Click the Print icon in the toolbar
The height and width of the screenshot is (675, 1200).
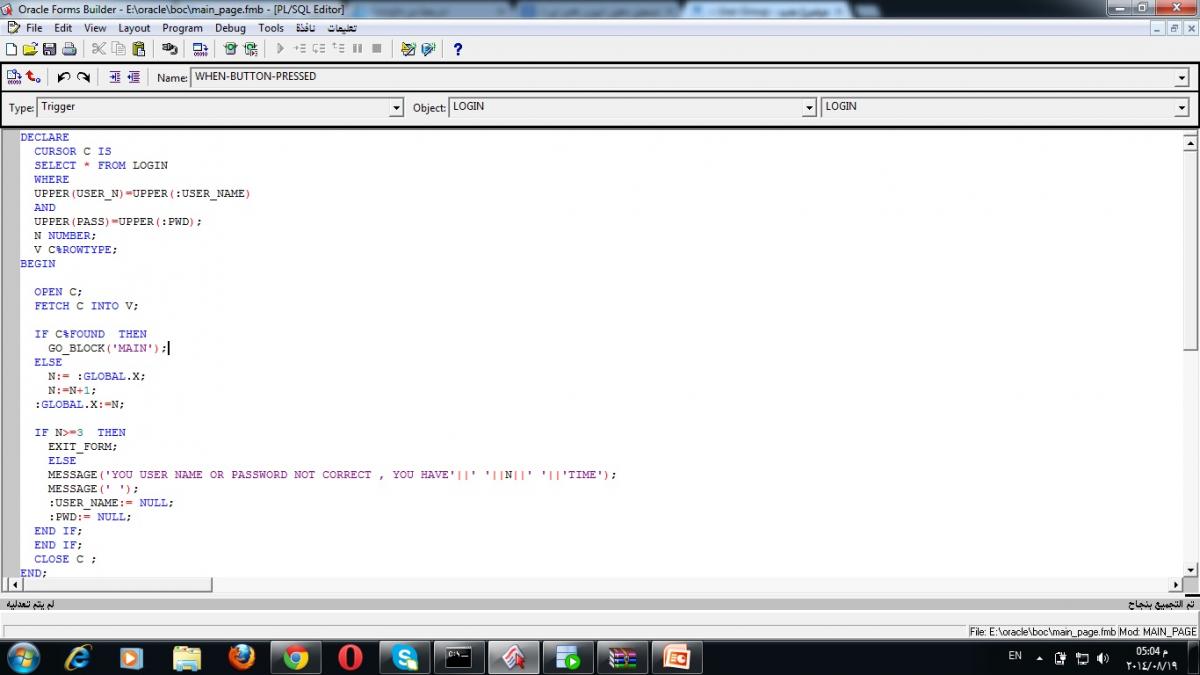[x=69, y=49]
